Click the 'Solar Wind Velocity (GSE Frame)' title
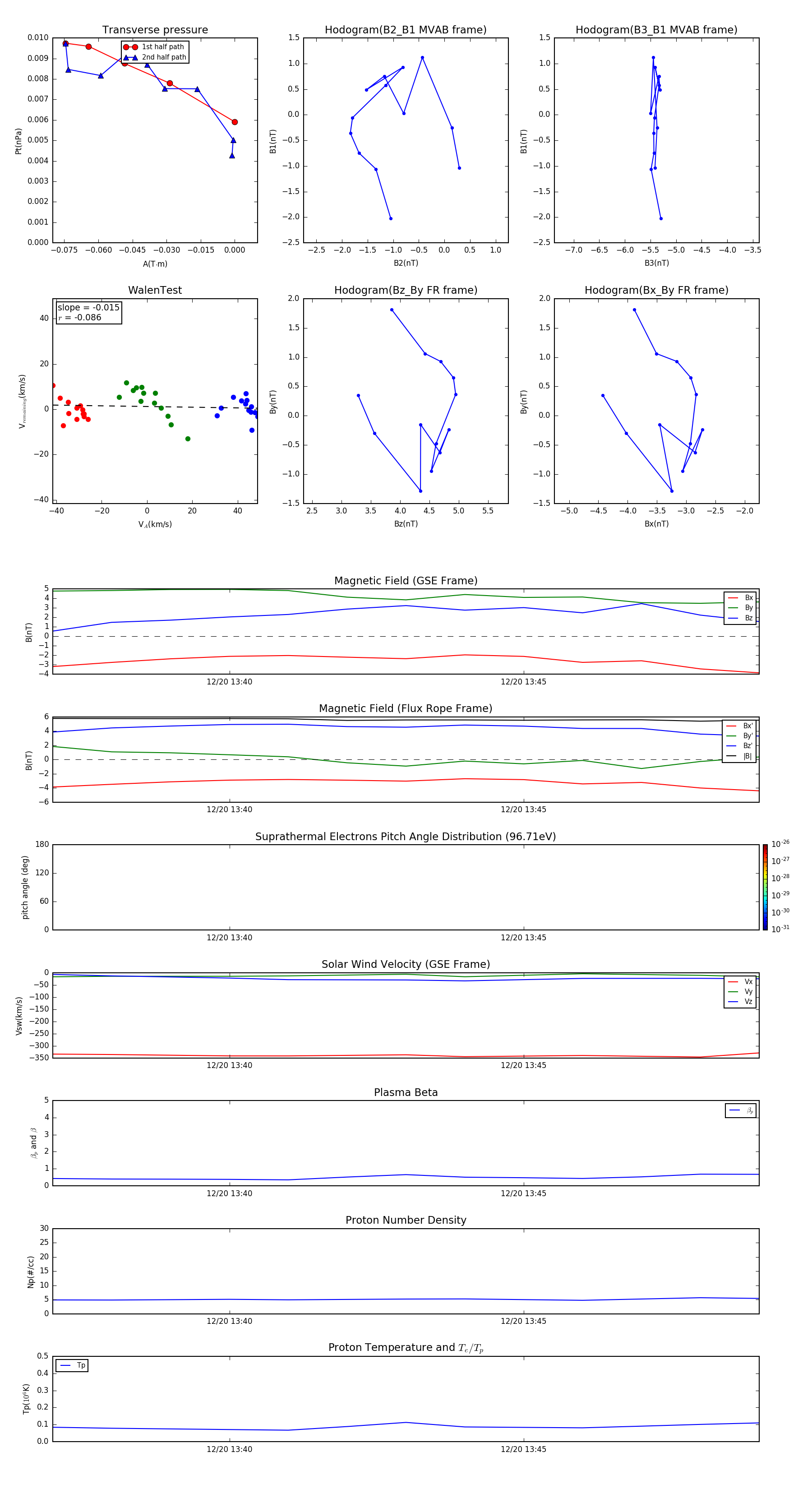Image resolution: width=812 pixels, height=1489 pixels. coord(406,964)
